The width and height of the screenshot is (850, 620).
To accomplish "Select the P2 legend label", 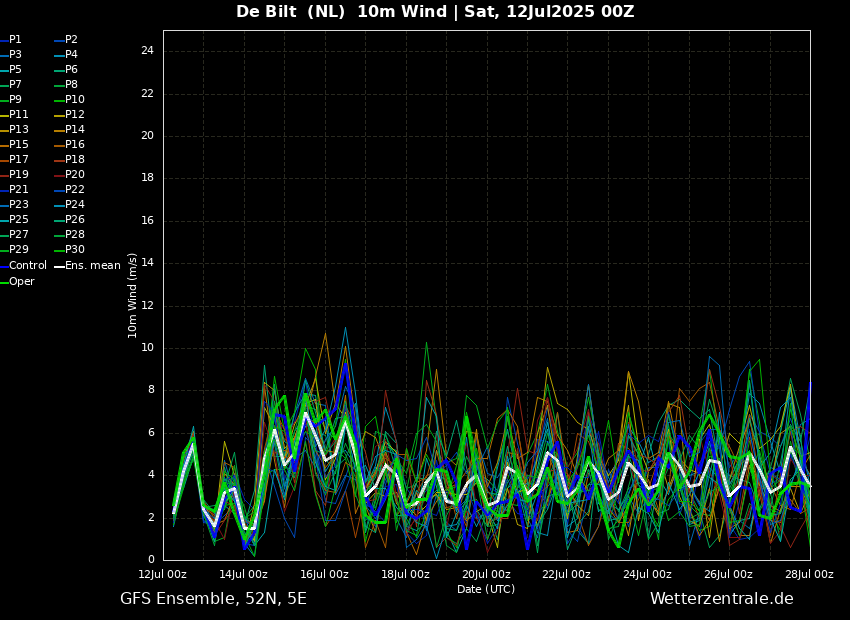I will [x=71, y=40].
